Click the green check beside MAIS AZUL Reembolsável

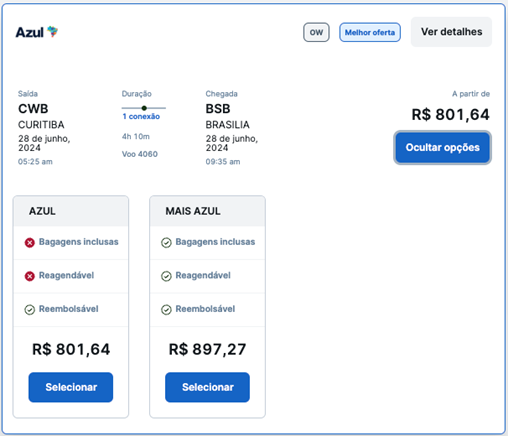pyautogui.click(x=166, y=310)
